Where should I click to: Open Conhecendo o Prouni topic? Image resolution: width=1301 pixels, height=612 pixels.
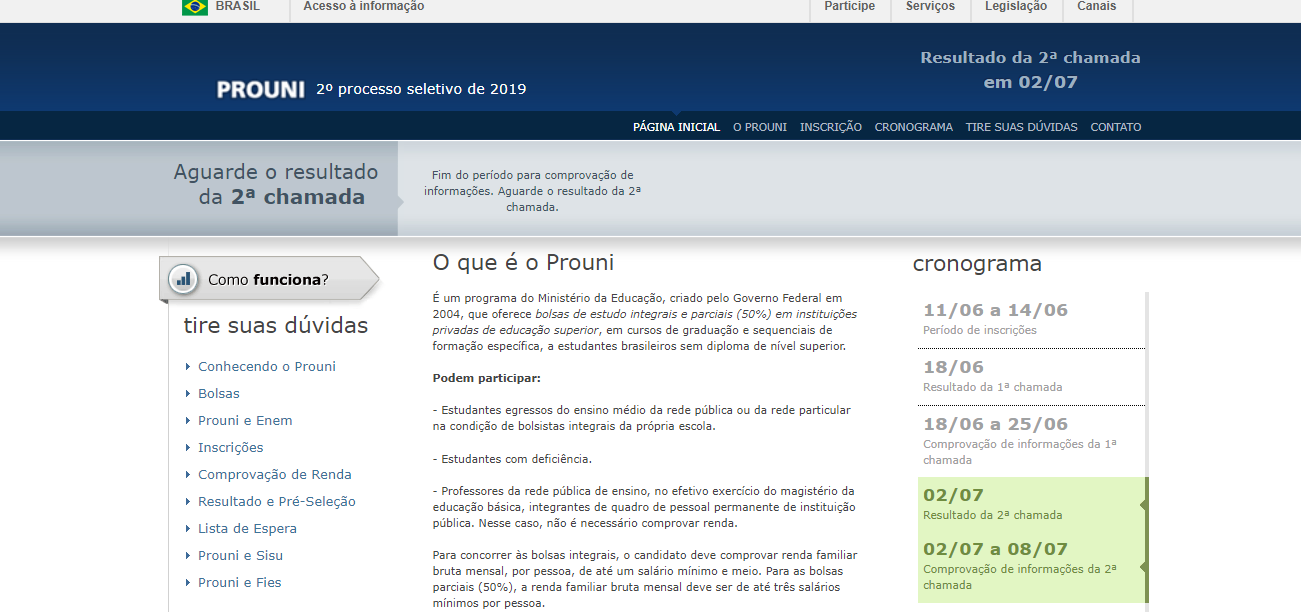point(267,366)
